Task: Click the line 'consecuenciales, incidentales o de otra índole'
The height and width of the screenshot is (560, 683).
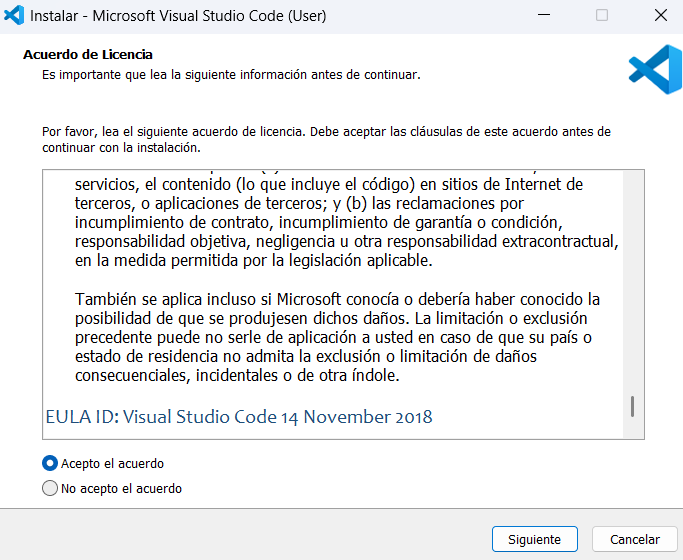Action: [x=237, y=376]
